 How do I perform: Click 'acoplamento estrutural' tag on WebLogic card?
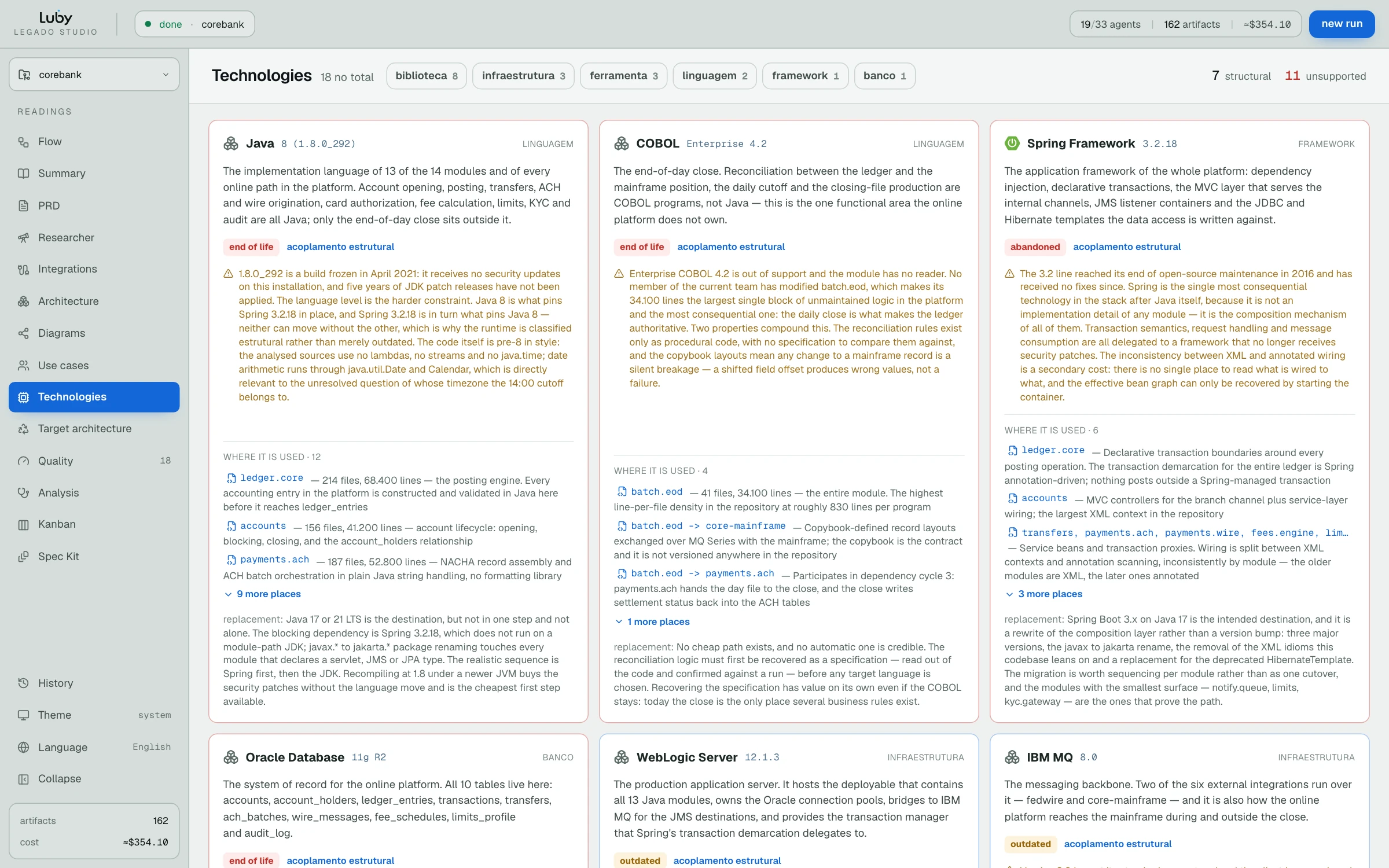tap(727, 861)
